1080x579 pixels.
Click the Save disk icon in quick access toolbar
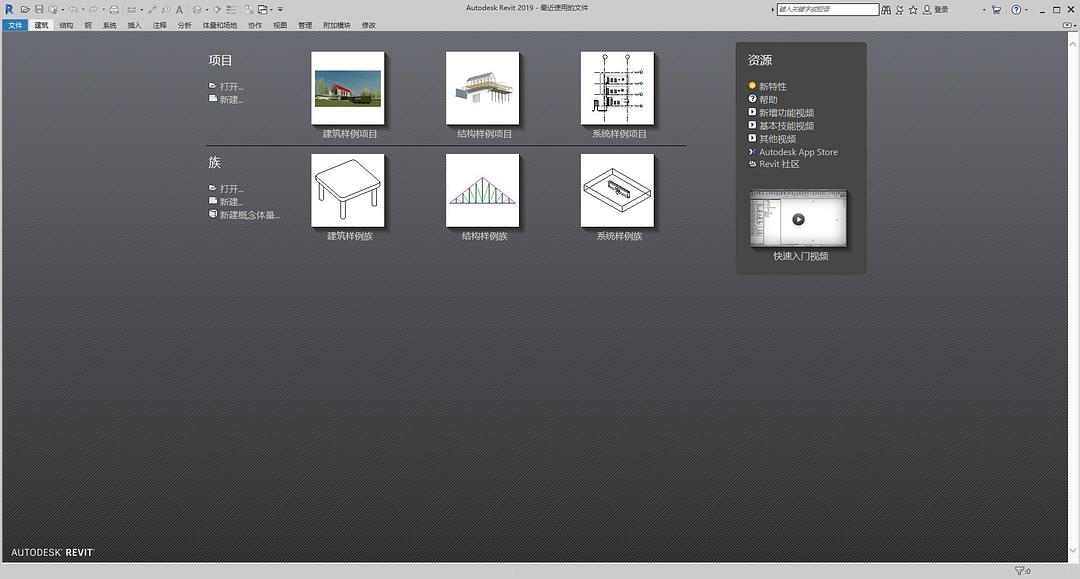point(39,9)
